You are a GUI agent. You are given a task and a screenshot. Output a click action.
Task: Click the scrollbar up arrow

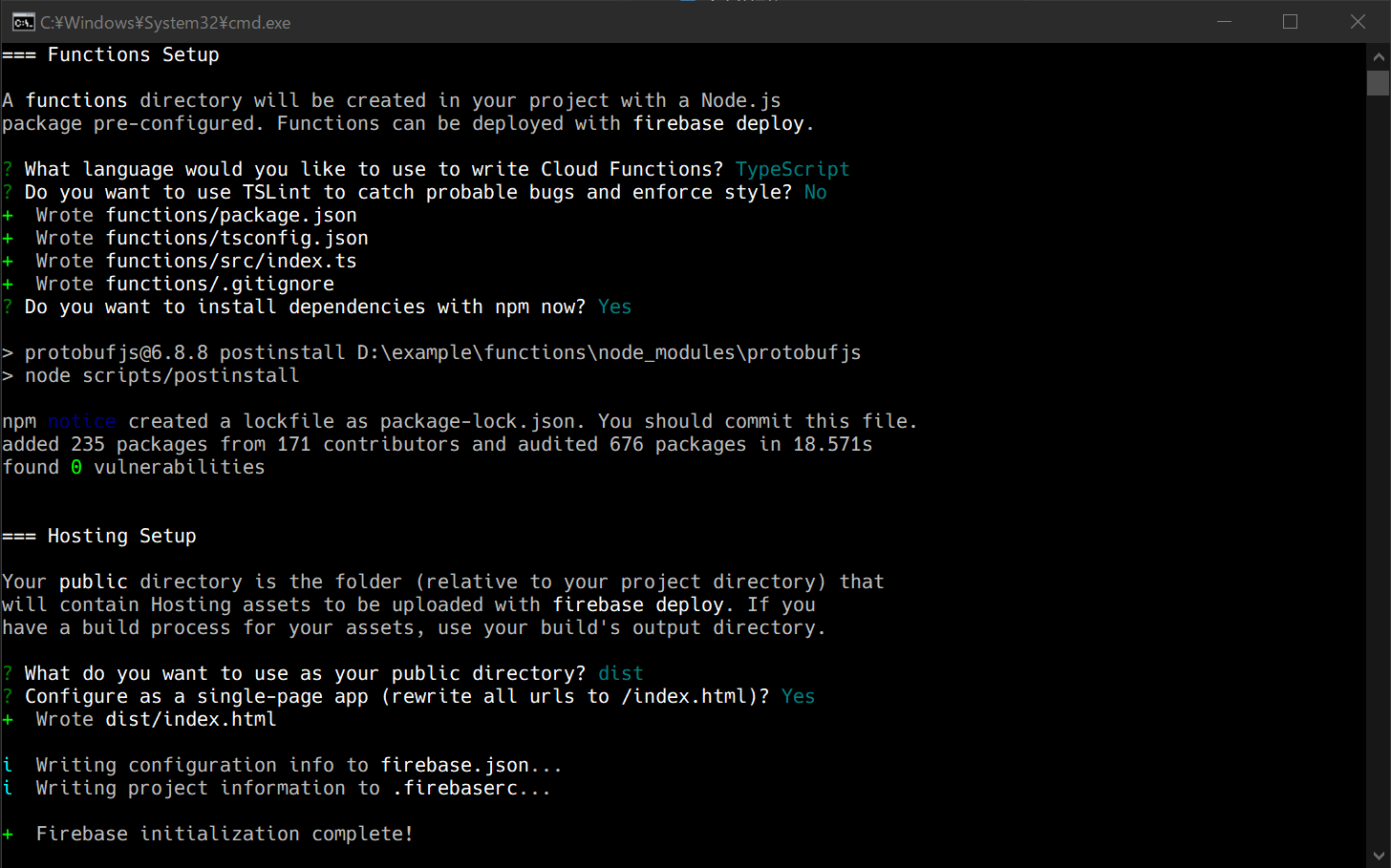coord(1378,56)
